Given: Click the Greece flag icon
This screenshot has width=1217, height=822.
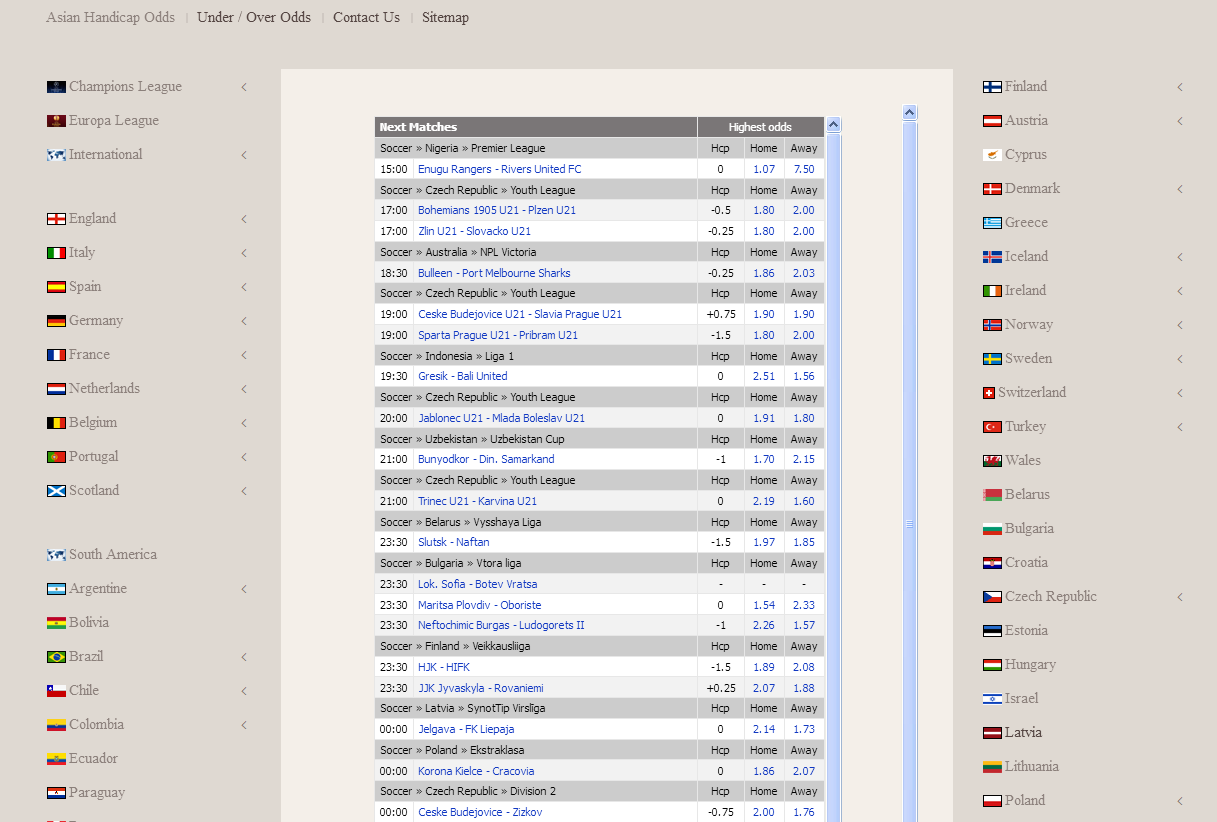Looking at the screenshot, I should (x=992, y=223).
